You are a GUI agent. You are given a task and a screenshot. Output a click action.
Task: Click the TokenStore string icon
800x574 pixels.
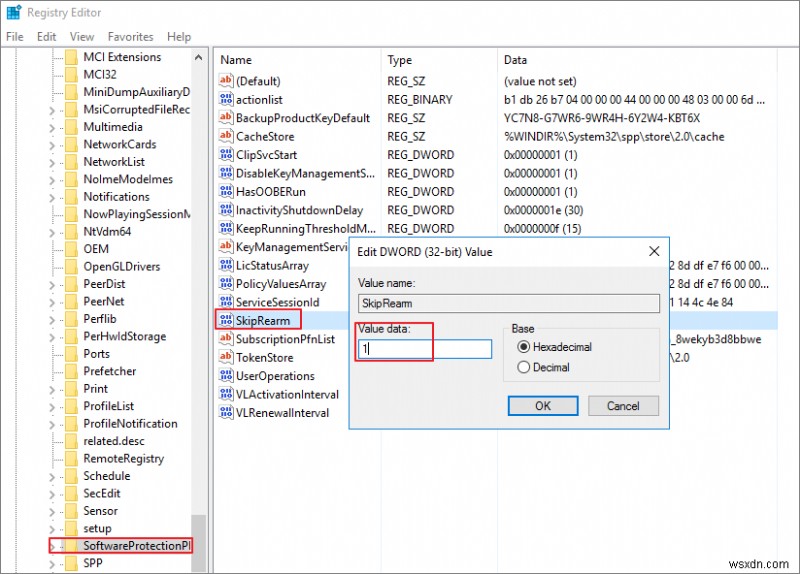pyautogui.click(x=226, y=357)
